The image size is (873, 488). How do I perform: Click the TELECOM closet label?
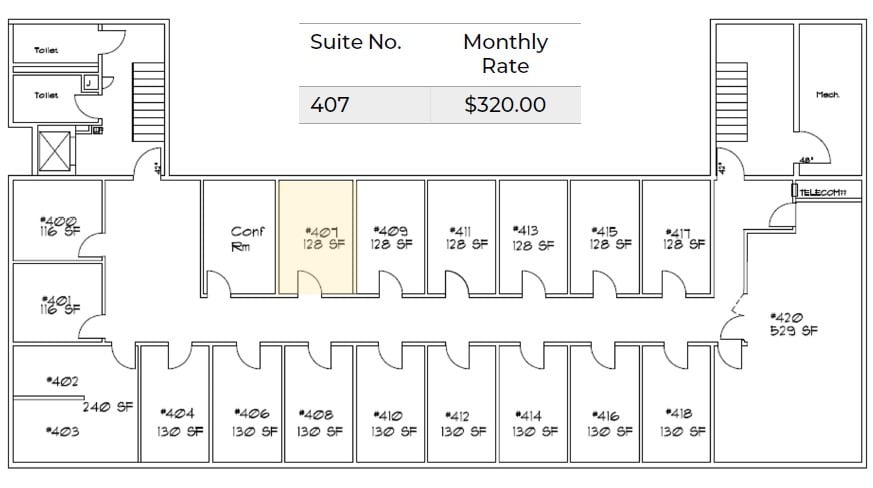[823, 192]
